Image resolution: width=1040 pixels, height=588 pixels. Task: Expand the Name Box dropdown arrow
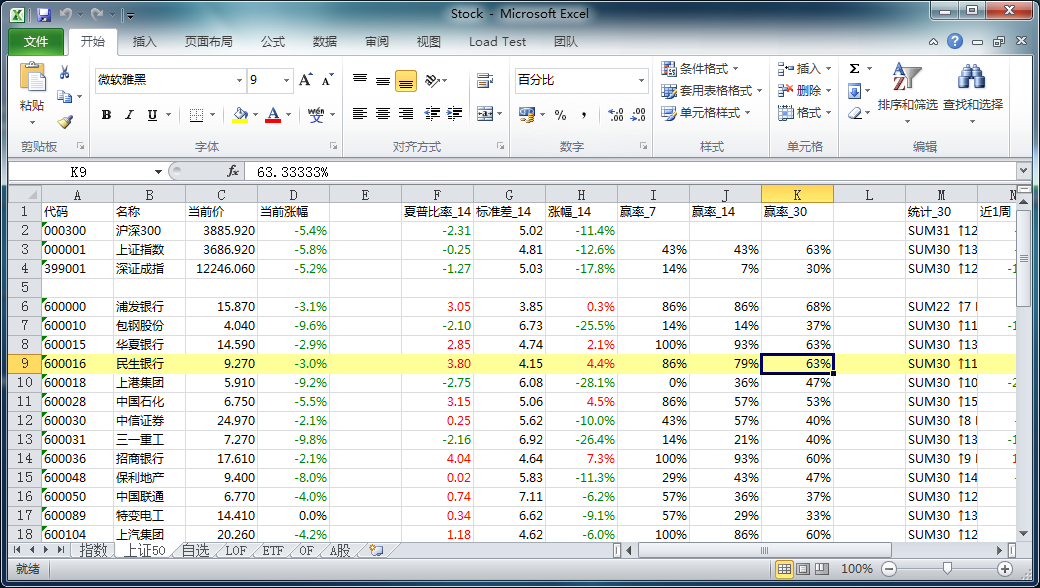tap(159, 172)
